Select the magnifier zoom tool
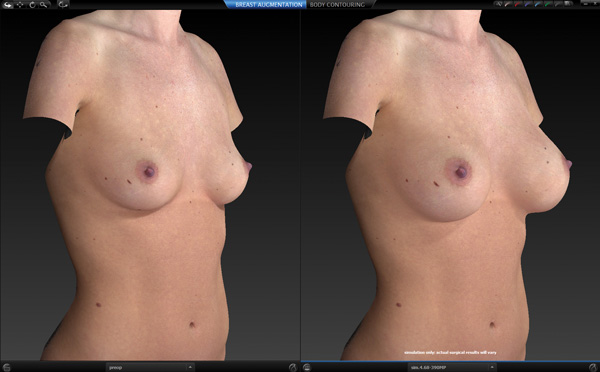 44,5
